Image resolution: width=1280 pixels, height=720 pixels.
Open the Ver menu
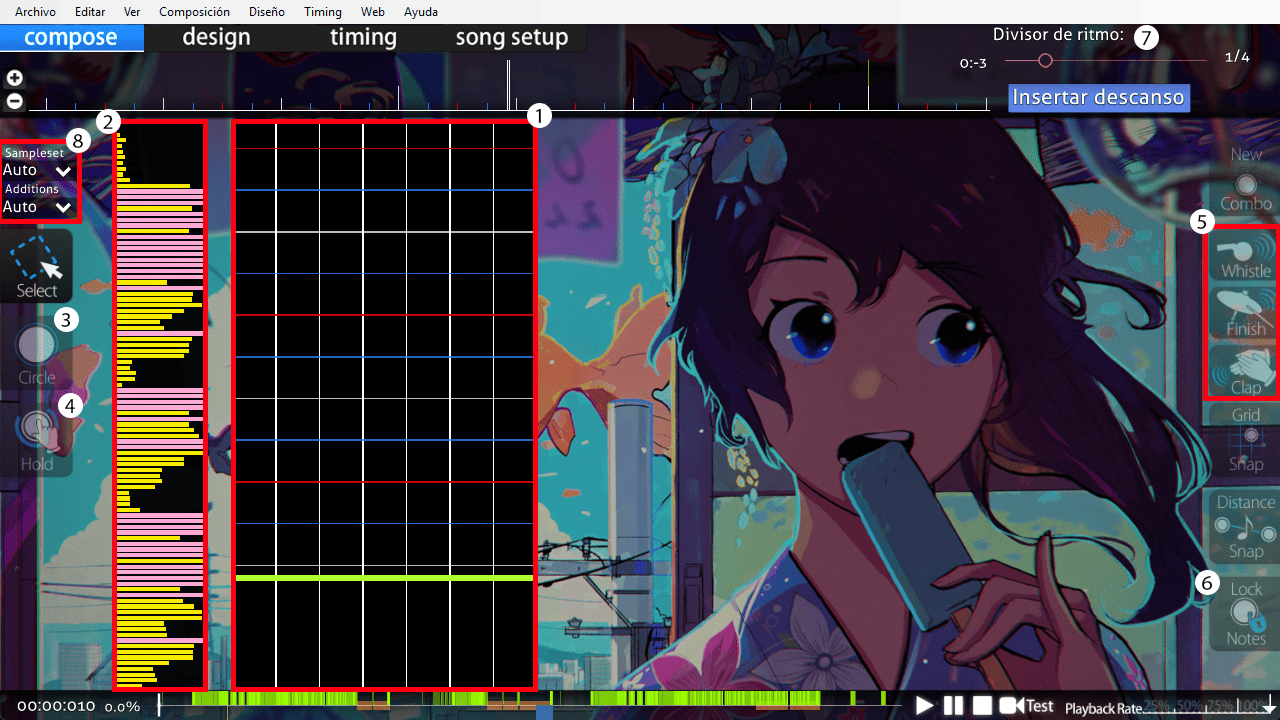coord(132,12)
